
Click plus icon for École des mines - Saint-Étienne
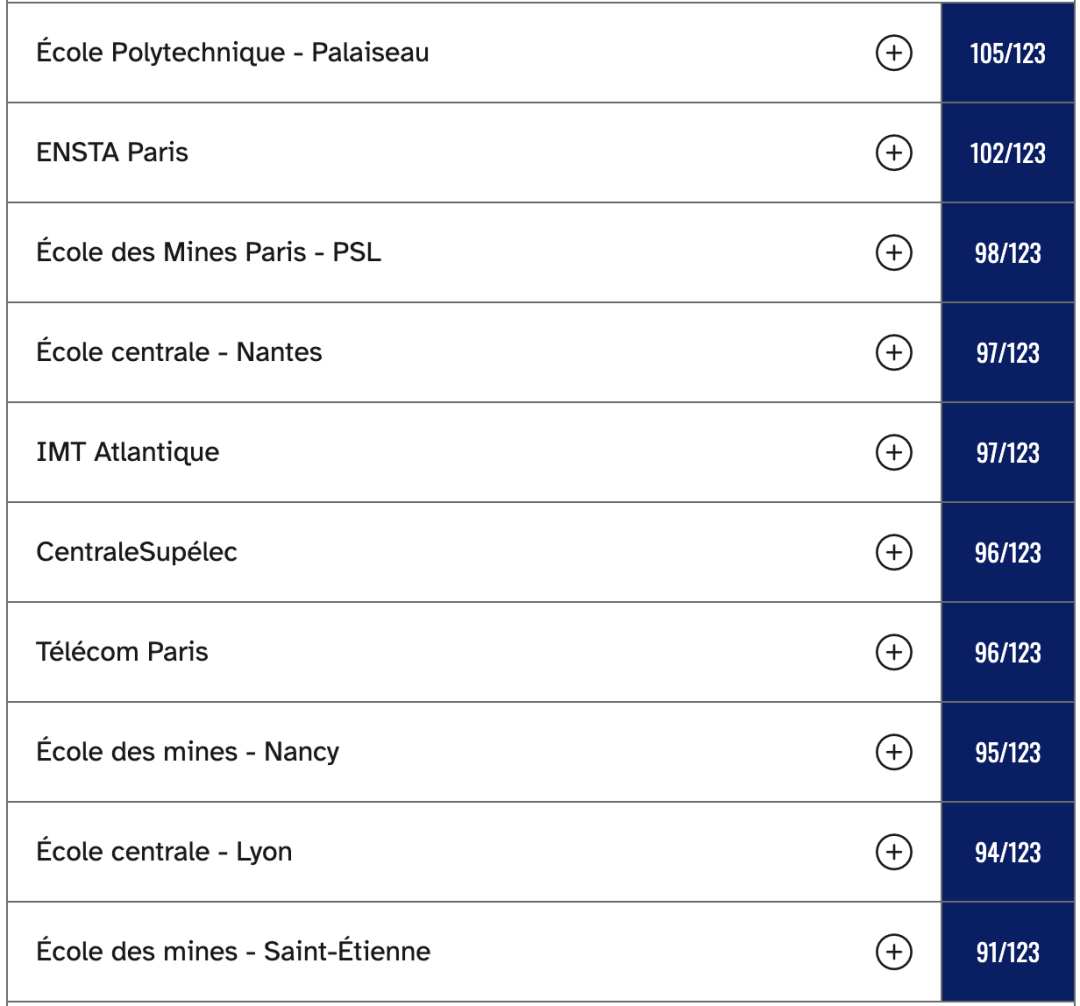click(893, 952)
